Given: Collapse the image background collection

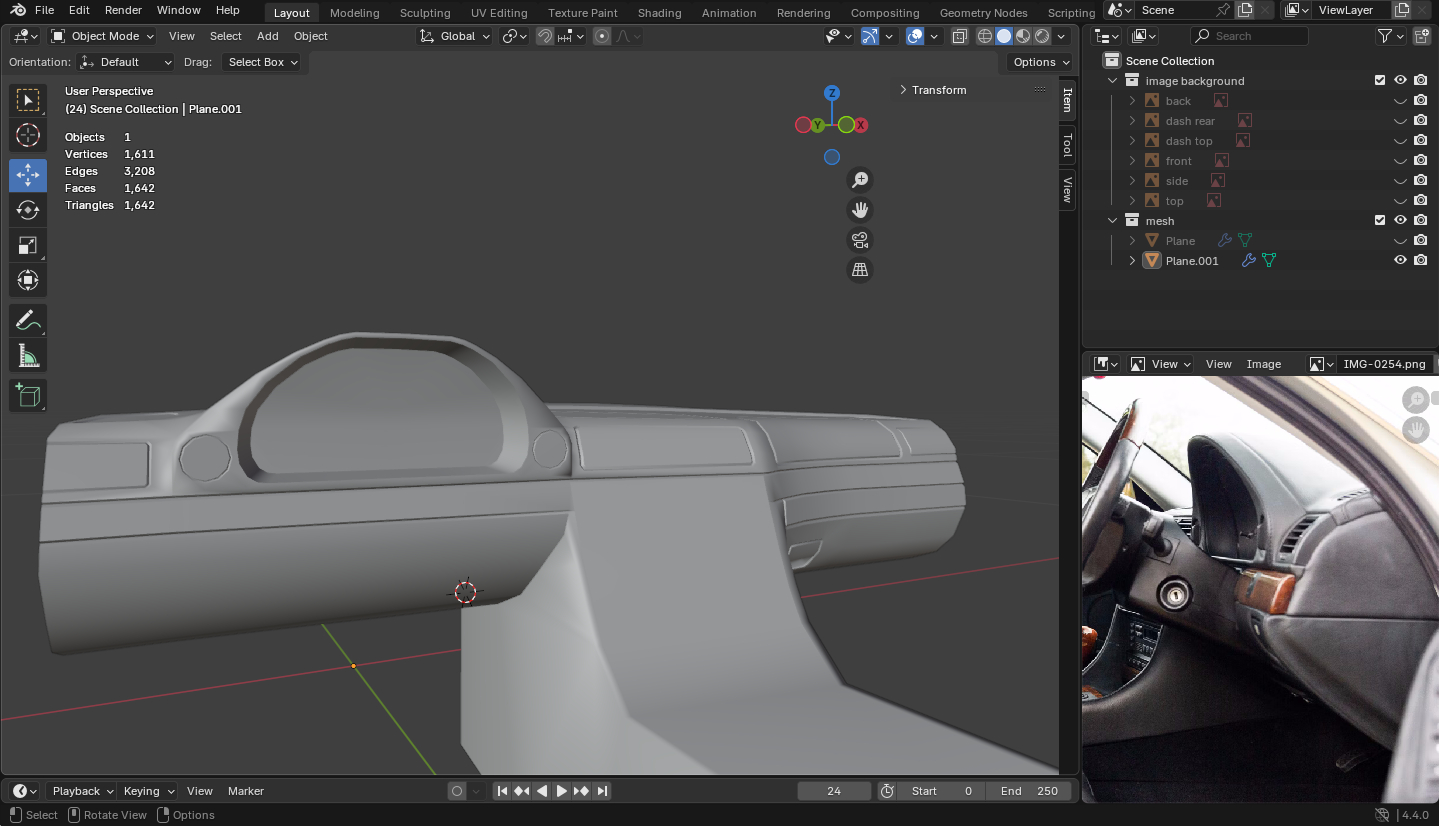Looking at the screenshot, I should click(x=1112, y=81).
